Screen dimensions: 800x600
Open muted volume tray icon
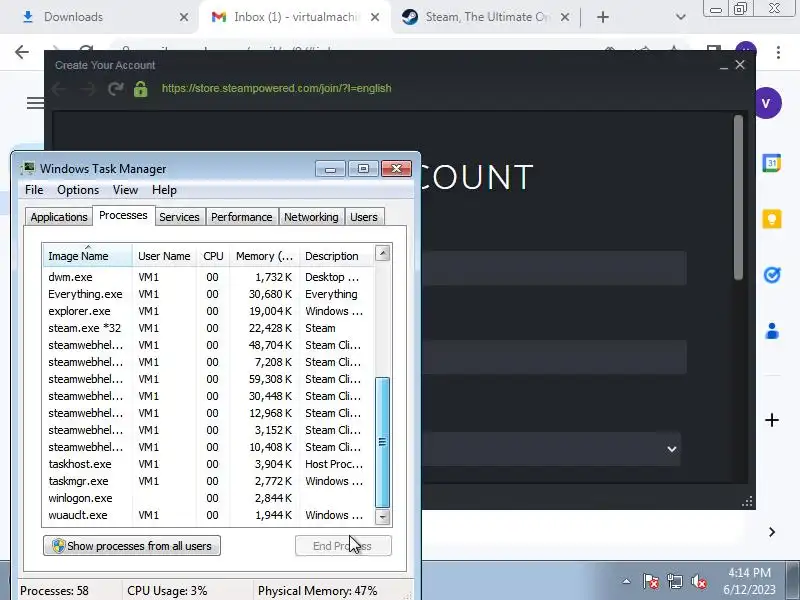click(x=698, y=581)
